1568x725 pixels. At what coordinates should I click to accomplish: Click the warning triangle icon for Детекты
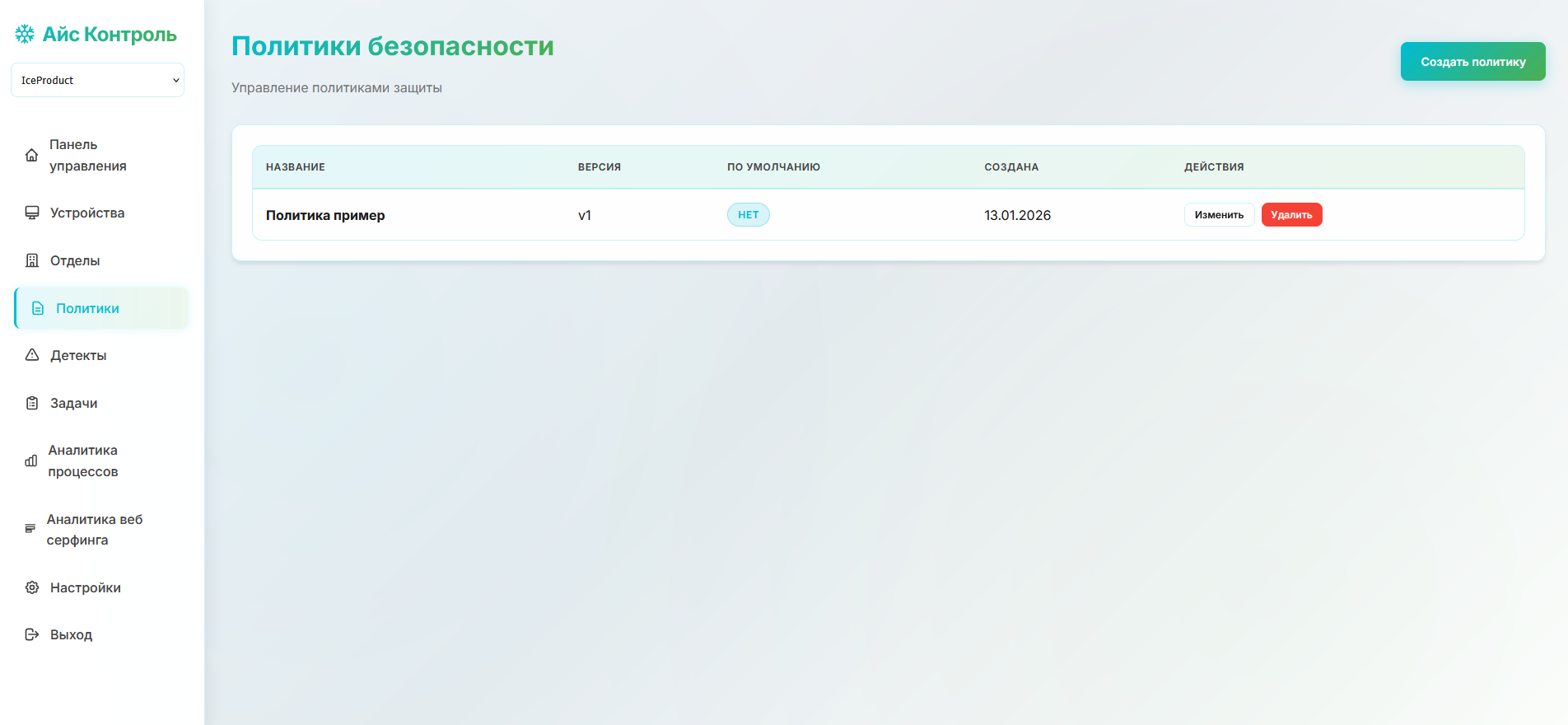32,355
